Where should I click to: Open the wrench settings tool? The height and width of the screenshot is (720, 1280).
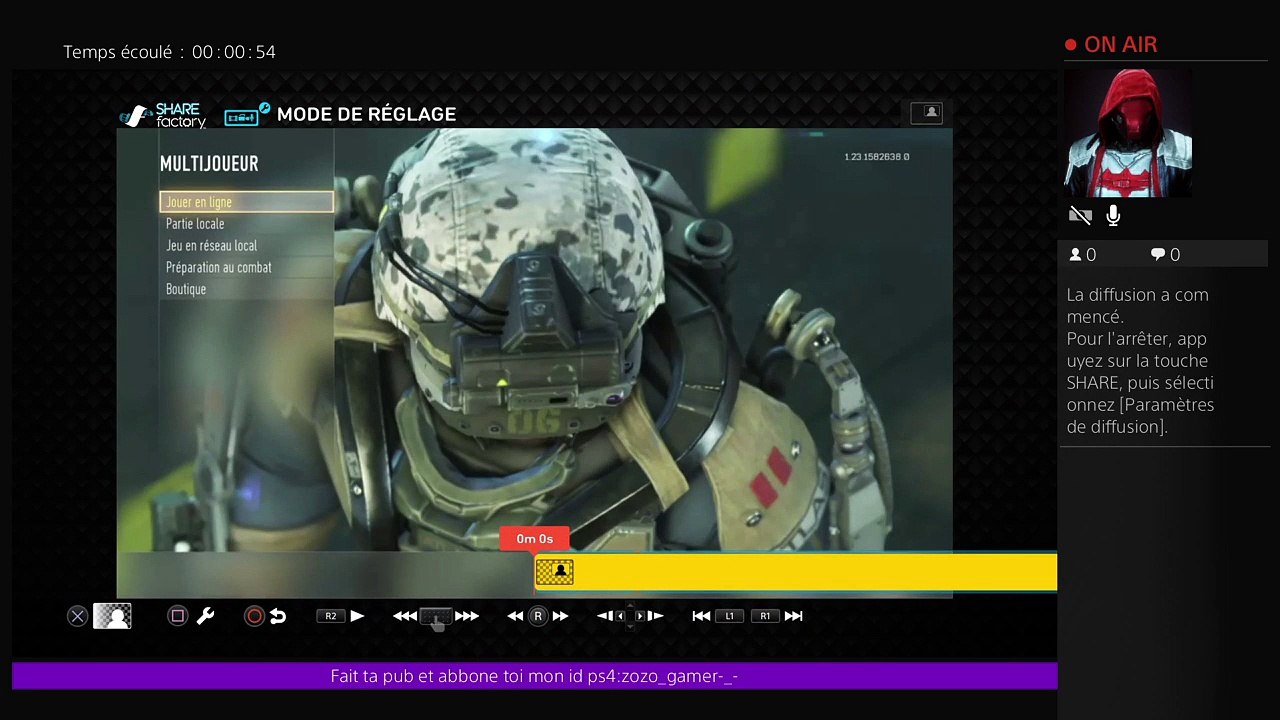(x=205, y=616)
